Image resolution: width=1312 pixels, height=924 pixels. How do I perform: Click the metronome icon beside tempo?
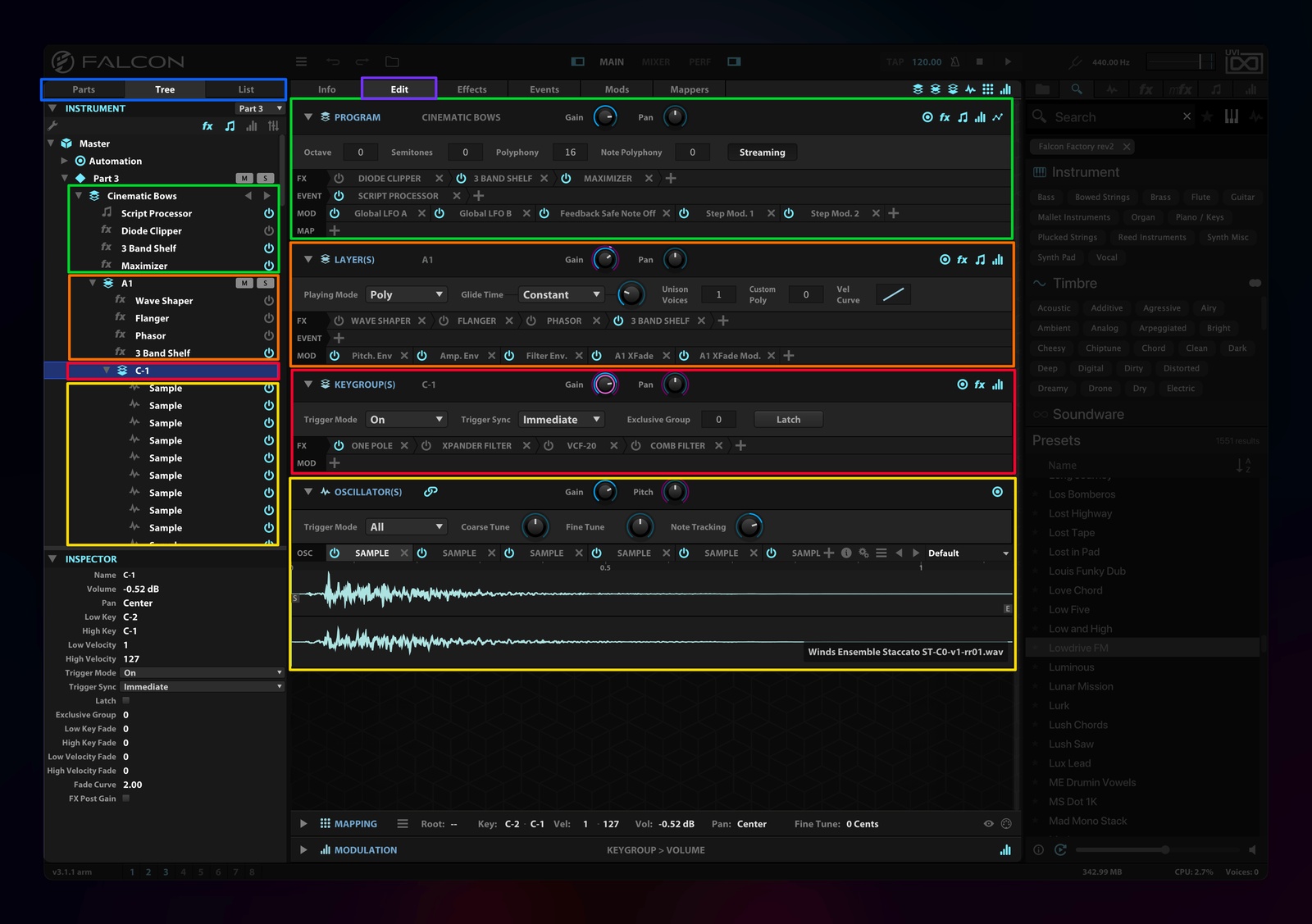(x=955, y=61)
